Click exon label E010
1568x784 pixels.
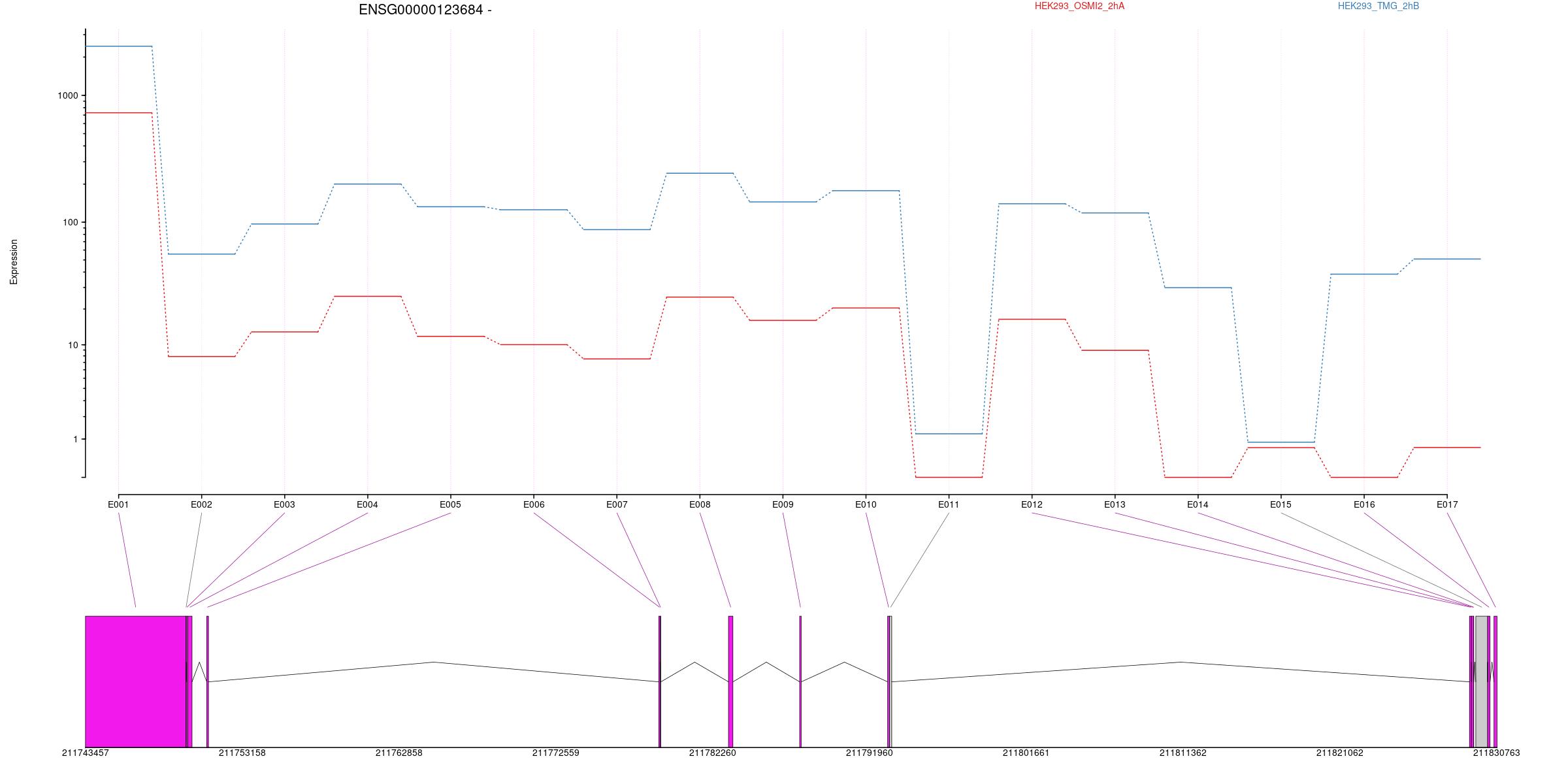[x=866, y=504]
